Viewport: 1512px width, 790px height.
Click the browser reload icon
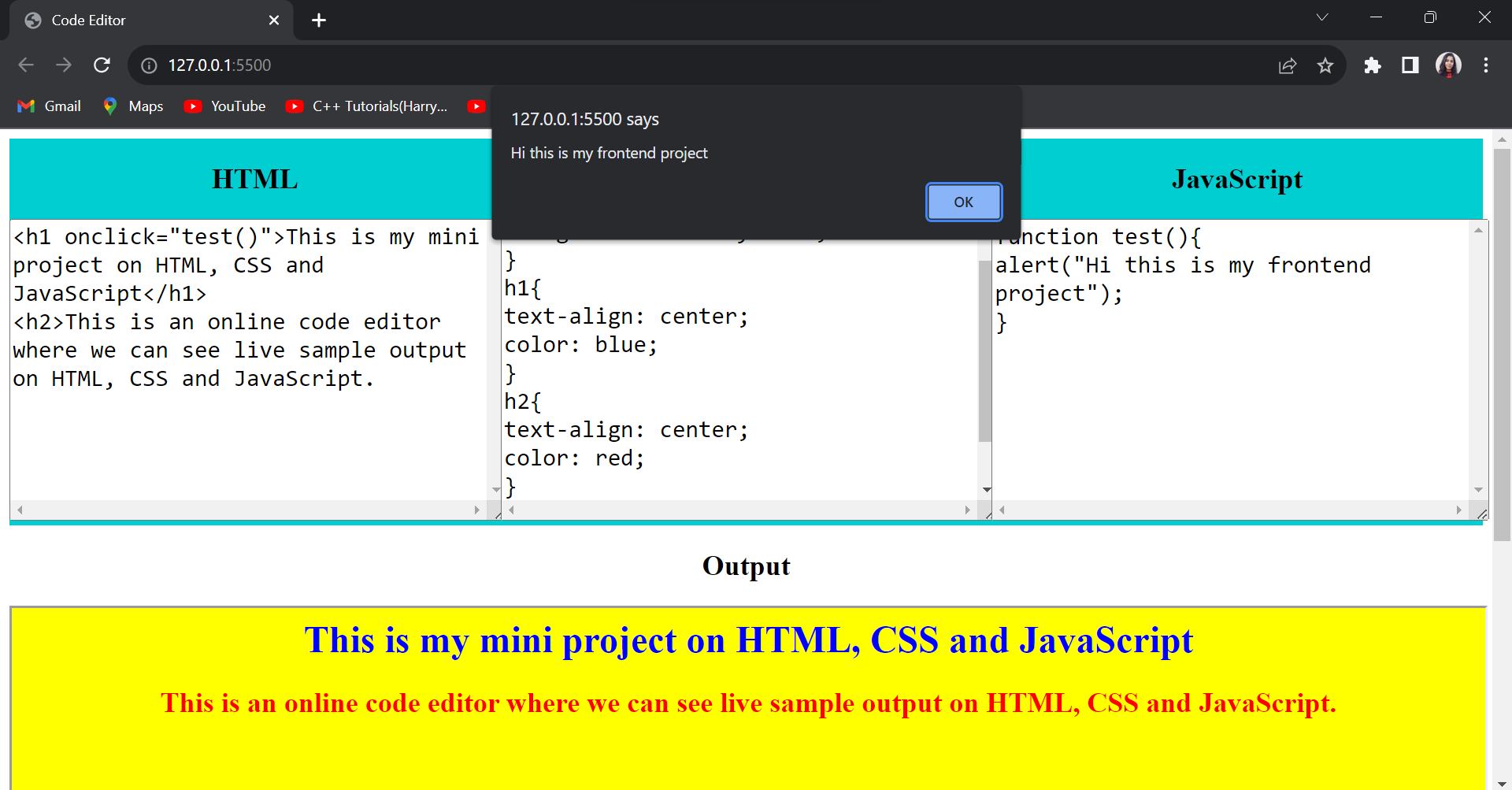point(102,65)
